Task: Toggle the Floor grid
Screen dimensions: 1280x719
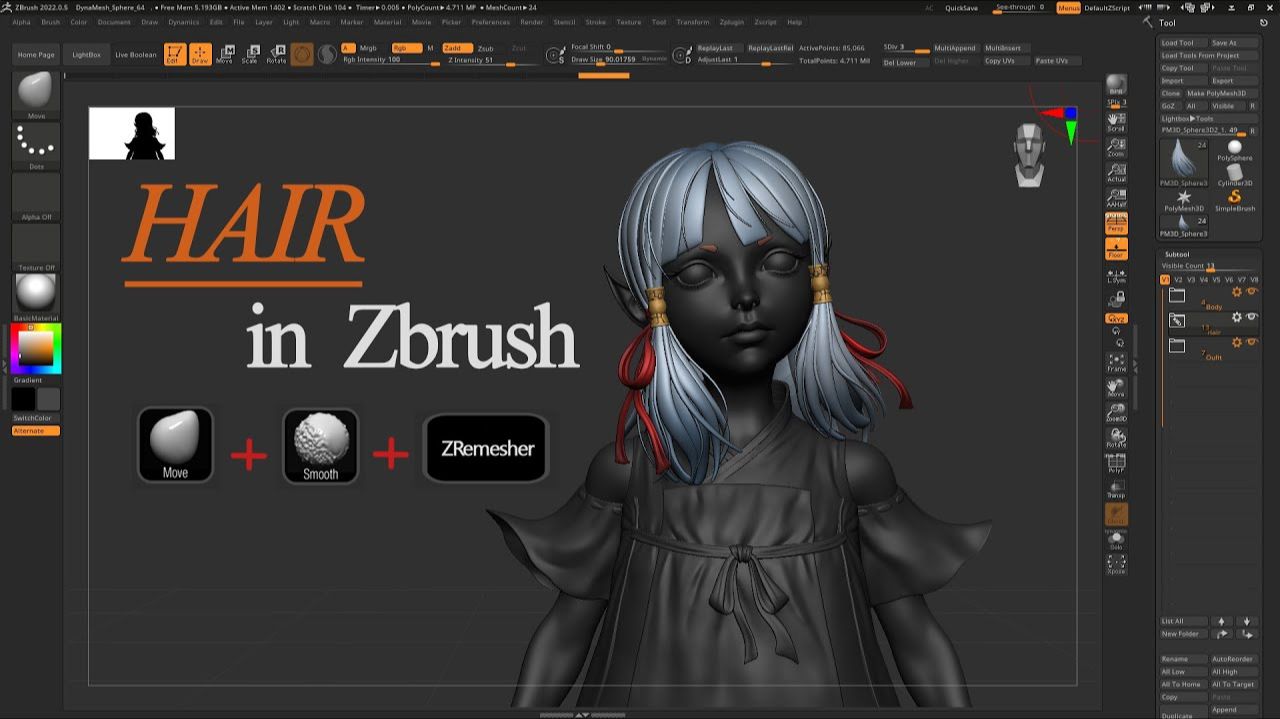Action: point(1116,248)
